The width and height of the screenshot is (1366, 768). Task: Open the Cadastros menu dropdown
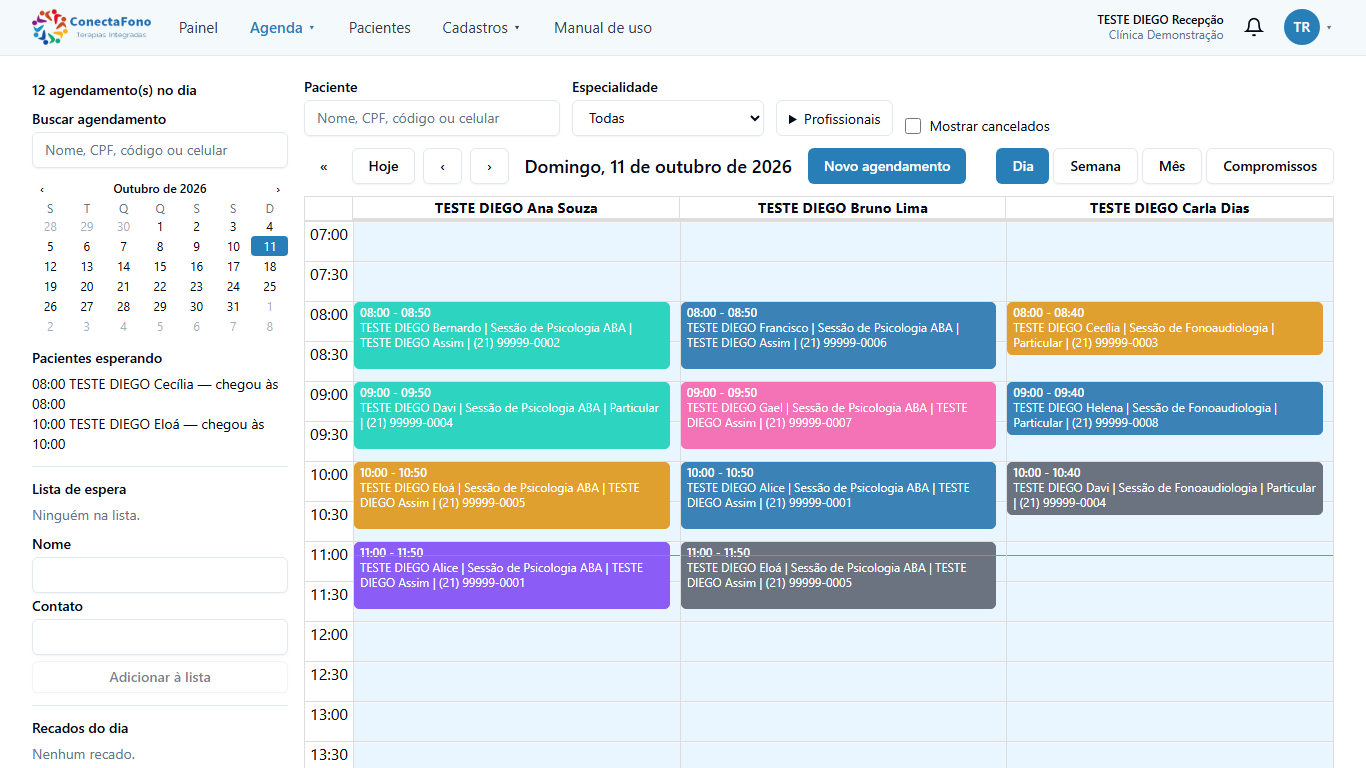point(481,28)
